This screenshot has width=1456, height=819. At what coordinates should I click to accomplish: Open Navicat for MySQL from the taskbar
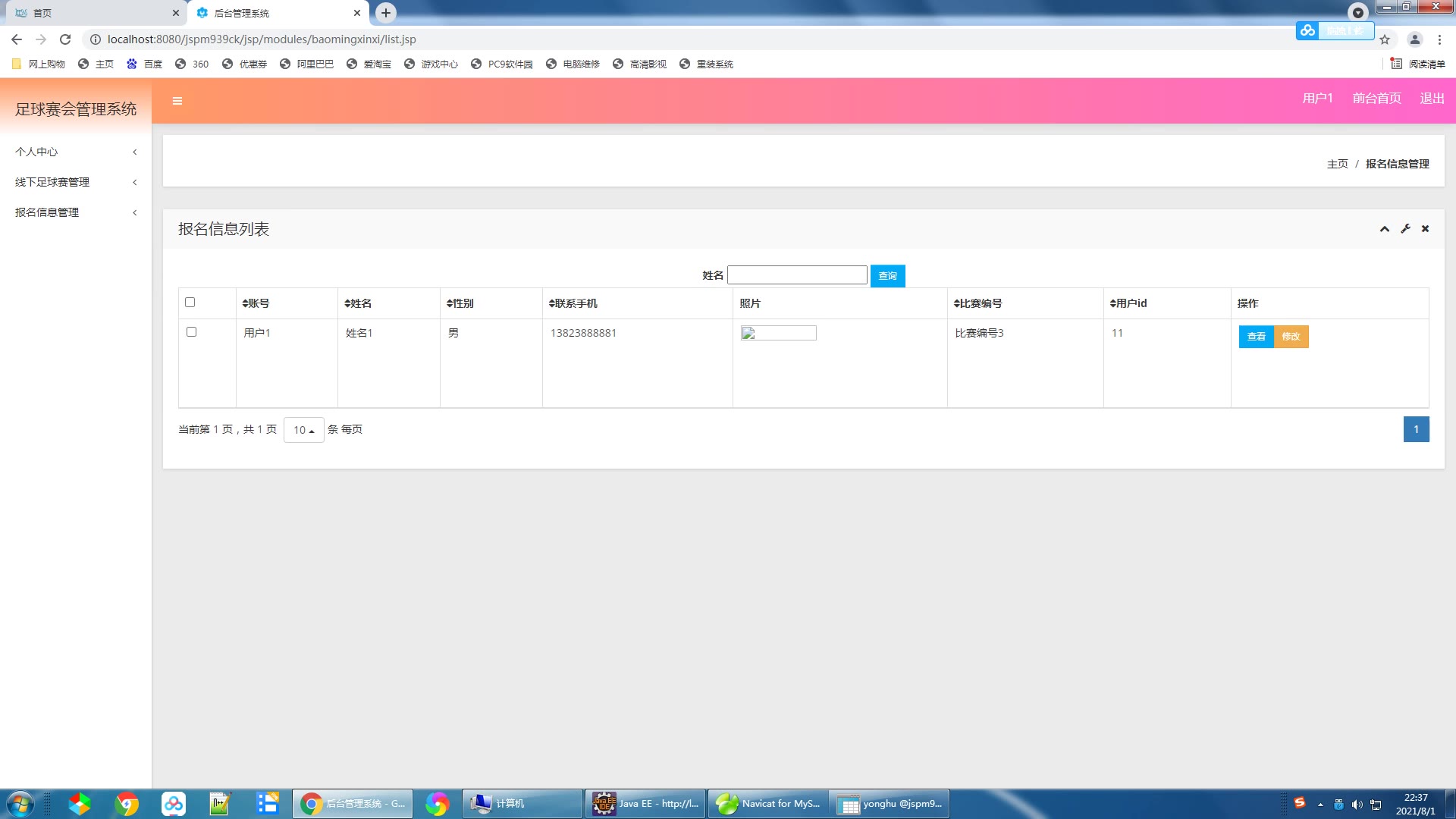(767, 804)
